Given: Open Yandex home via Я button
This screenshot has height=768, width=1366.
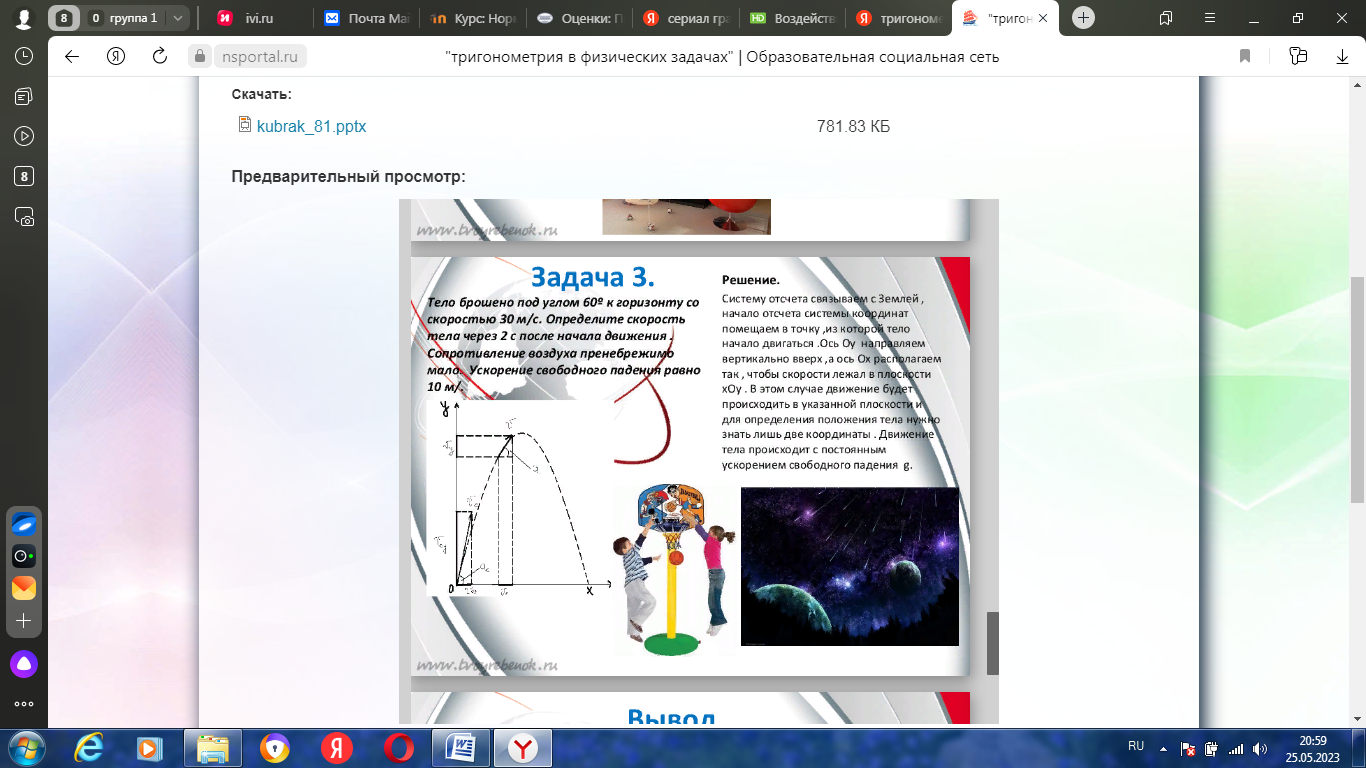Looking at the screenshot, I should point(116,56).
